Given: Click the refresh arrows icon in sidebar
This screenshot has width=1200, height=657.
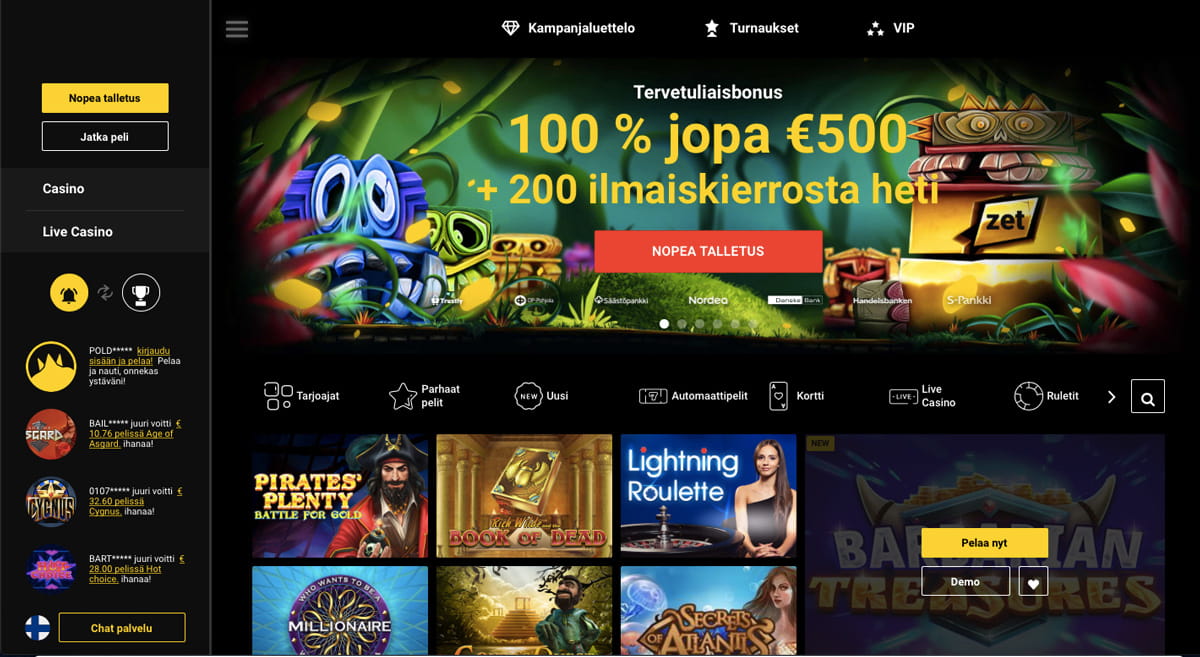Looking at the screenshot, I should coord(105,293).
